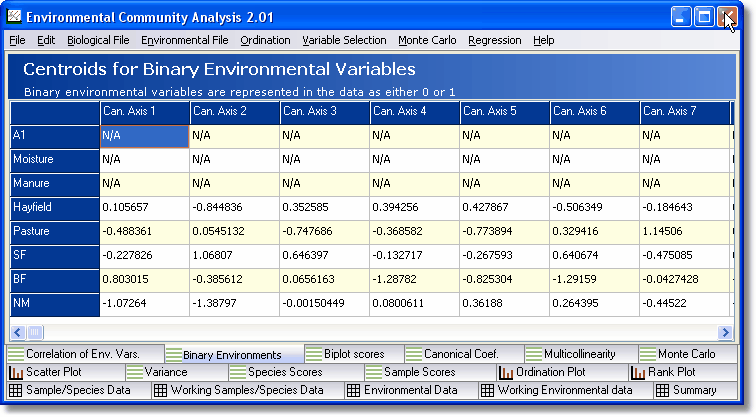This screenshot has width=756, height=417.
Task: Open the Help menu
Action: (x=543, y=40)
